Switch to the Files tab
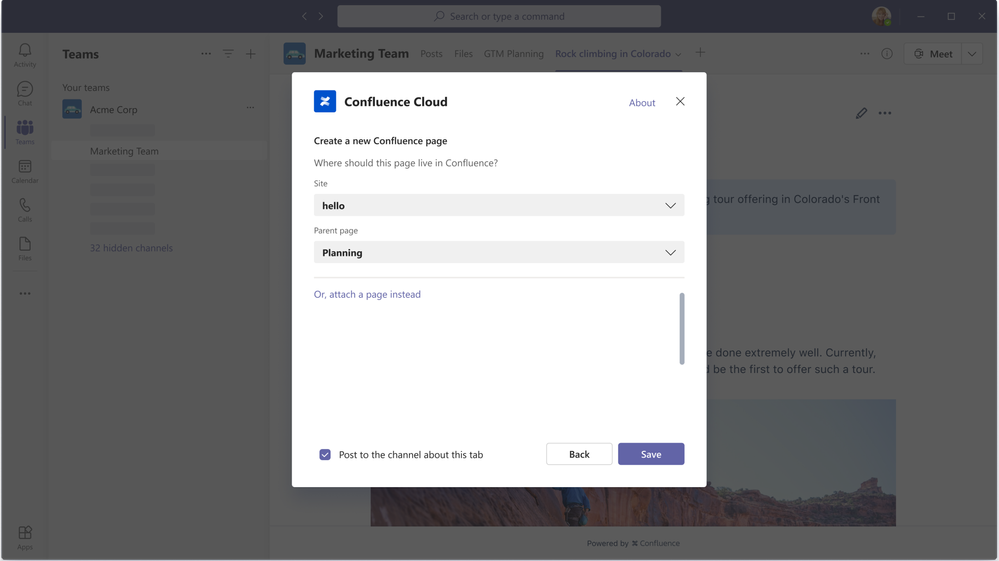 click(463, 53)
